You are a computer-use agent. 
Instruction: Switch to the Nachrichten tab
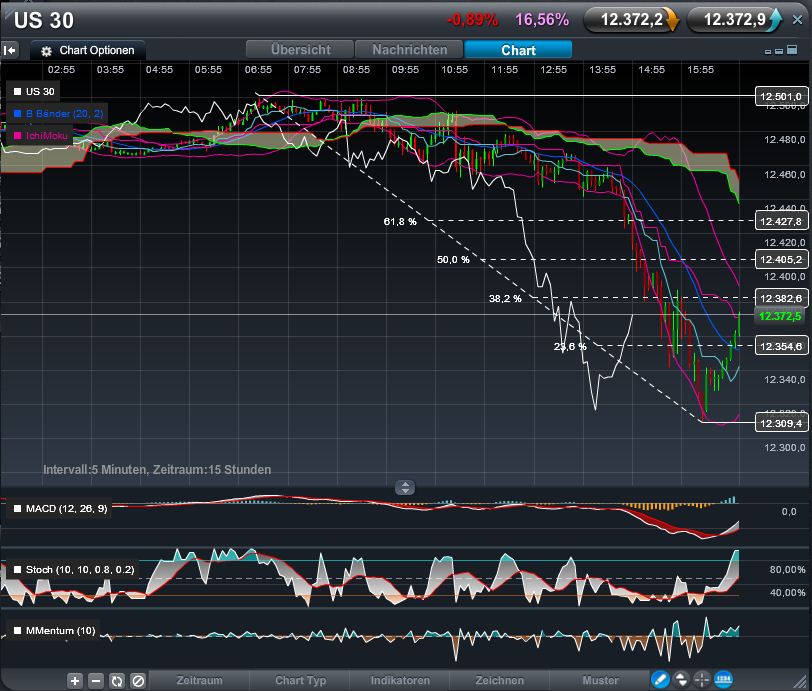click(x=409, y=50)
